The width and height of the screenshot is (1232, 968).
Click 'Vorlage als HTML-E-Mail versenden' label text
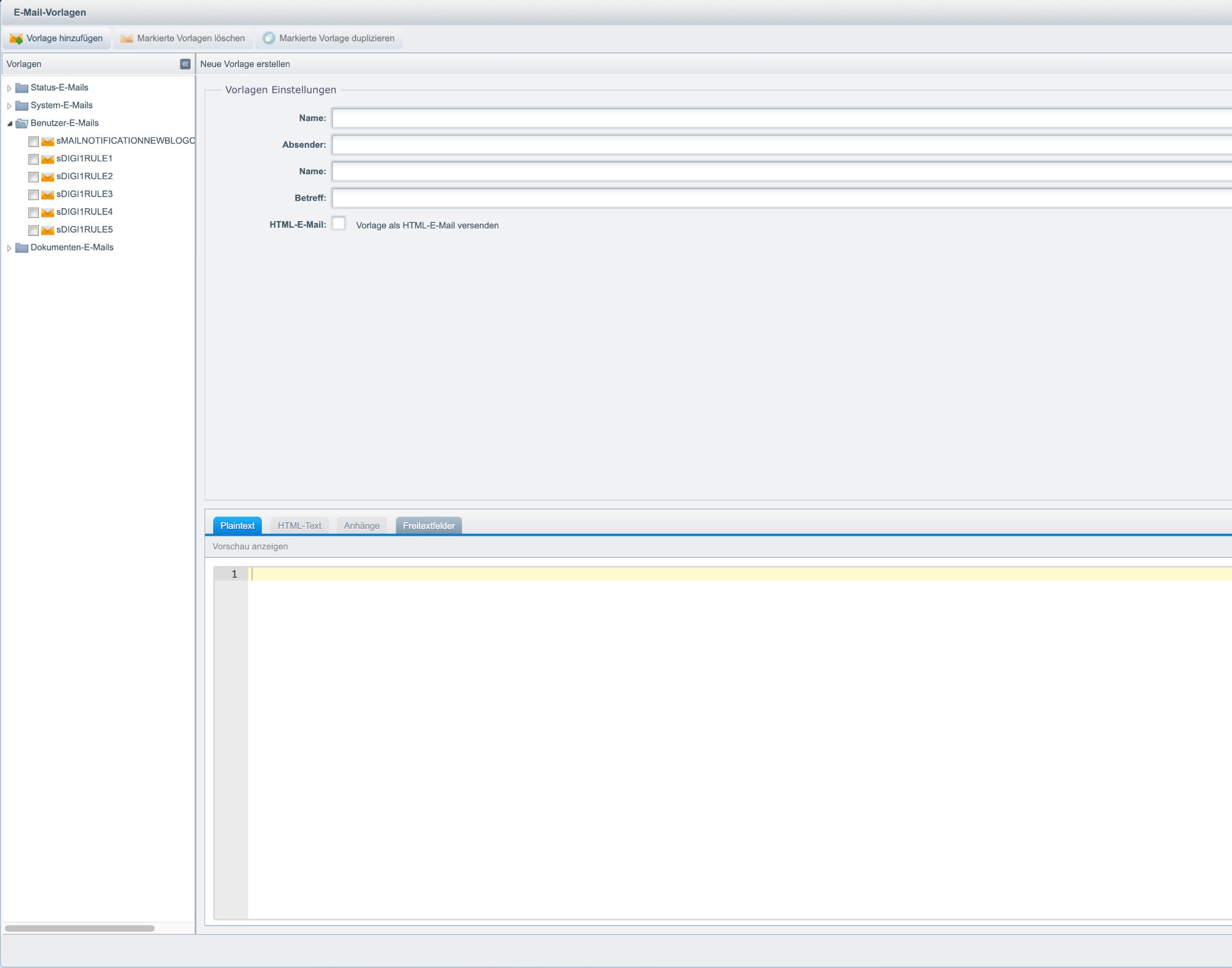click(428, 225)
